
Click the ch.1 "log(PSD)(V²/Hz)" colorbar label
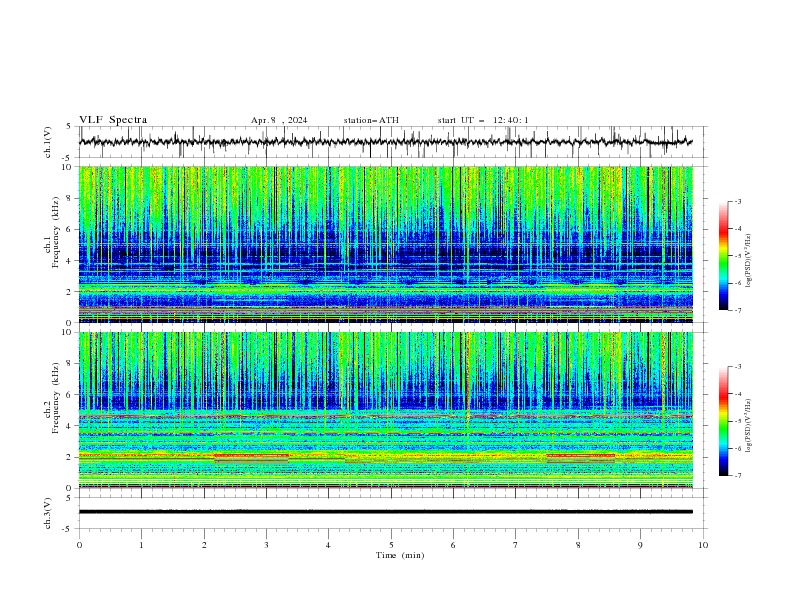pyautogui.click(x=749, y=261)
